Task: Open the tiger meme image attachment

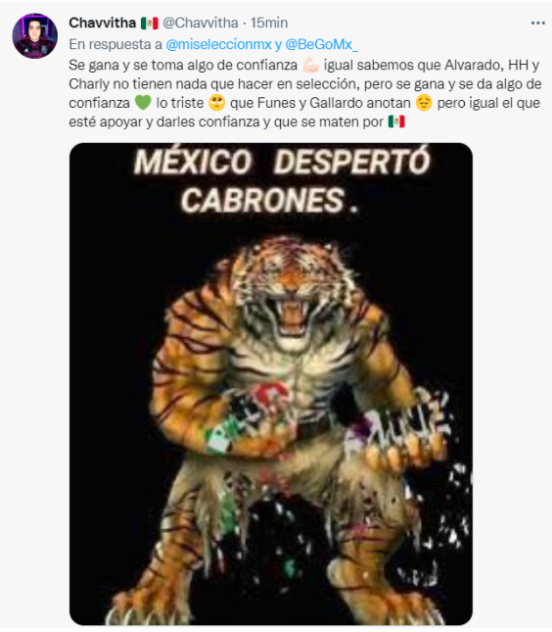Action: 271,384
